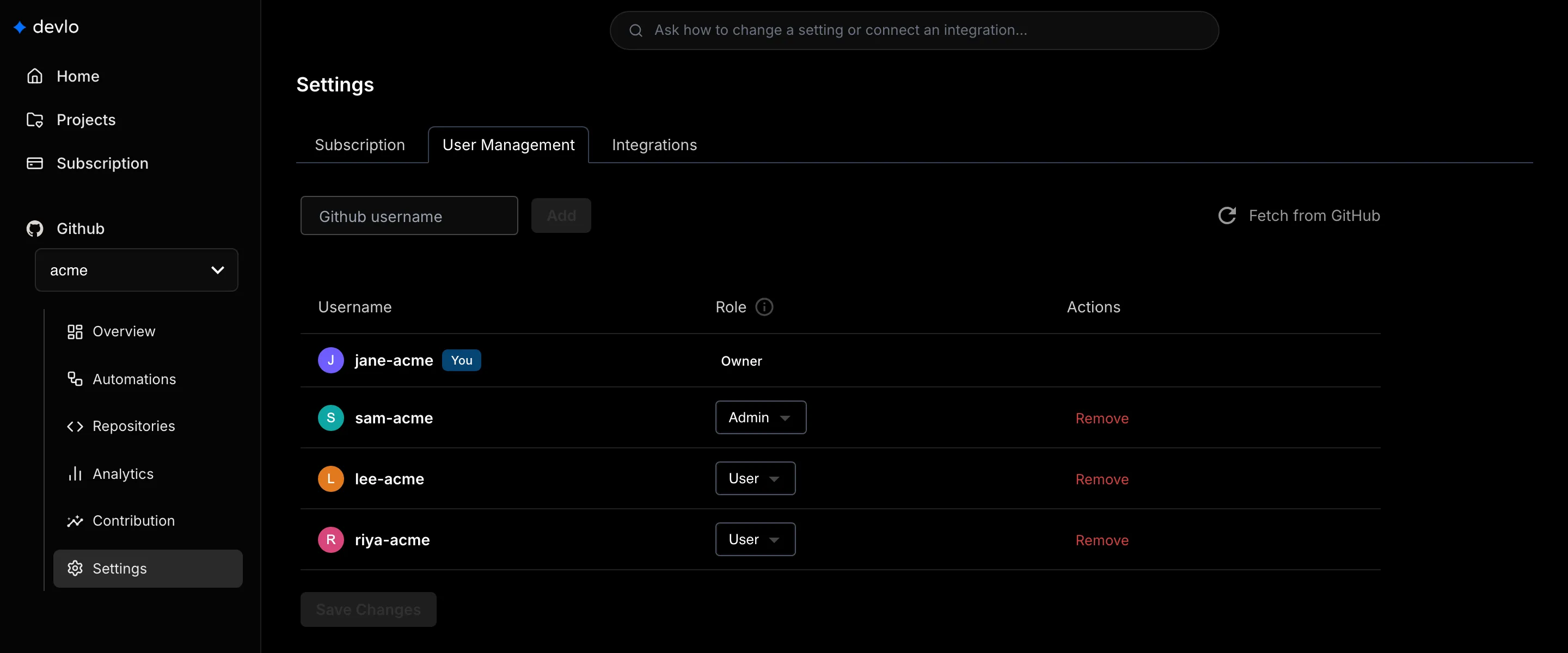Click the Overview grid icon
1568x653 pixels.
[75, 332]
